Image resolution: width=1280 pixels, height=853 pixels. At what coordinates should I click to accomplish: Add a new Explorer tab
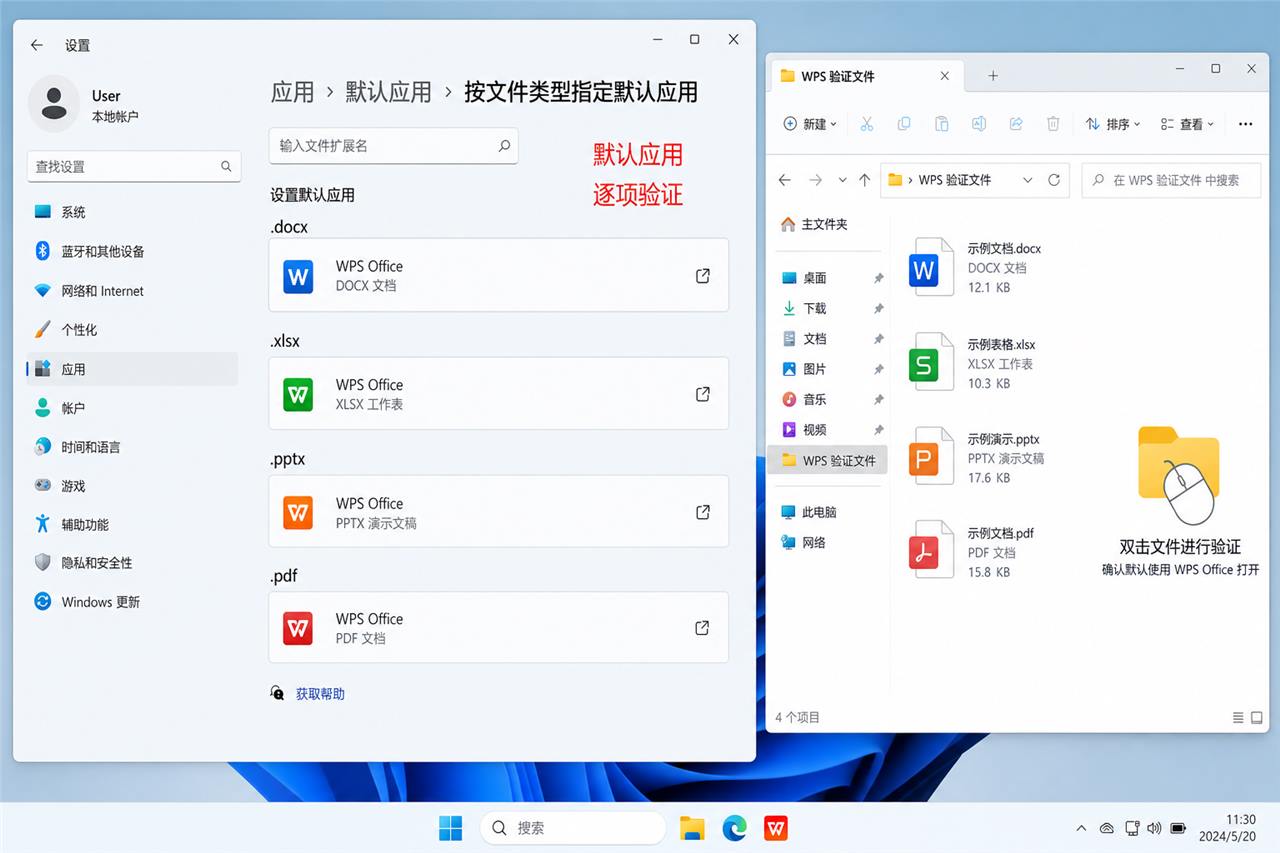(x=993, y=76)
